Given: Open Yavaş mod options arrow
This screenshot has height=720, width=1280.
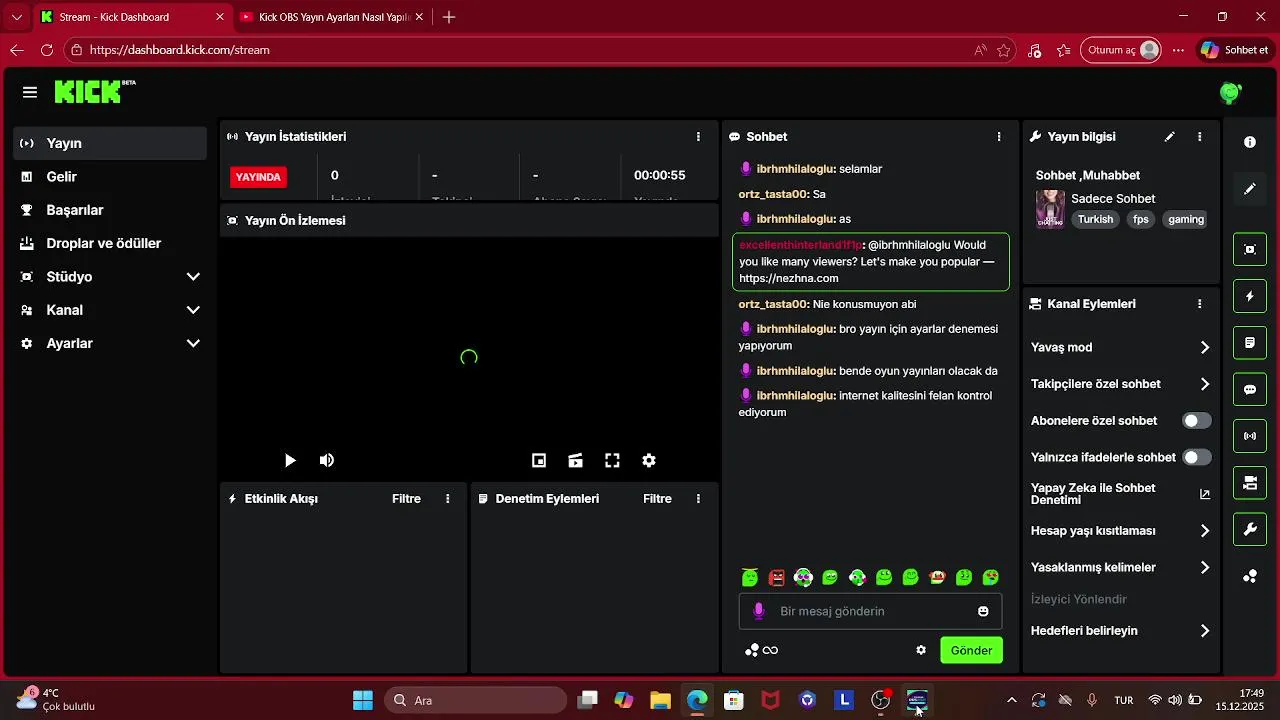Looking at the screenshot, I should pos(1204,347).
